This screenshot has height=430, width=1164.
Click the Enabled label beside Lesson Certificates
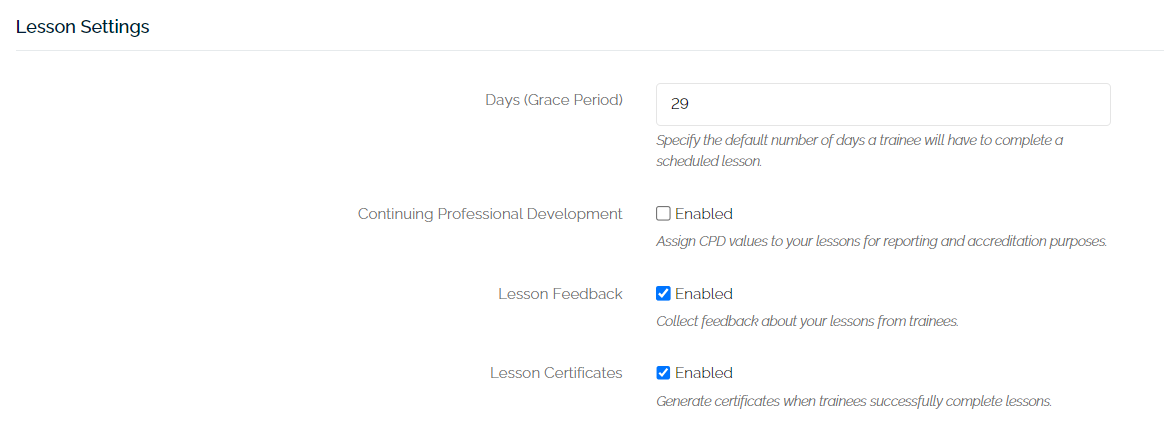[704, 373]
